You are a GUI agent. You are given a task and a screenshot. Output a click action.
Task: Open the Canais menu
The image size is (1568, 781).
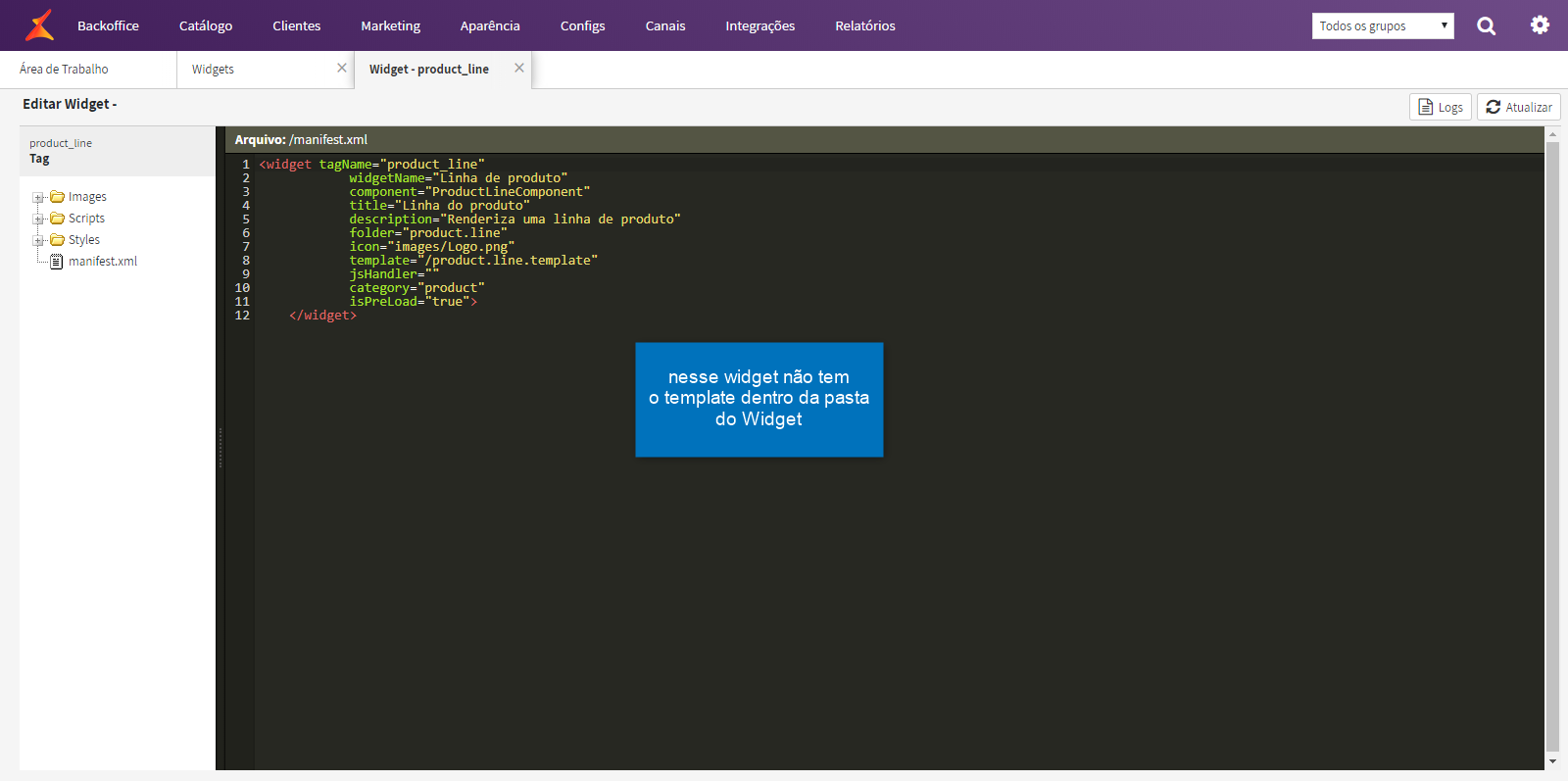pyautogui.click(x=665, y=26)
